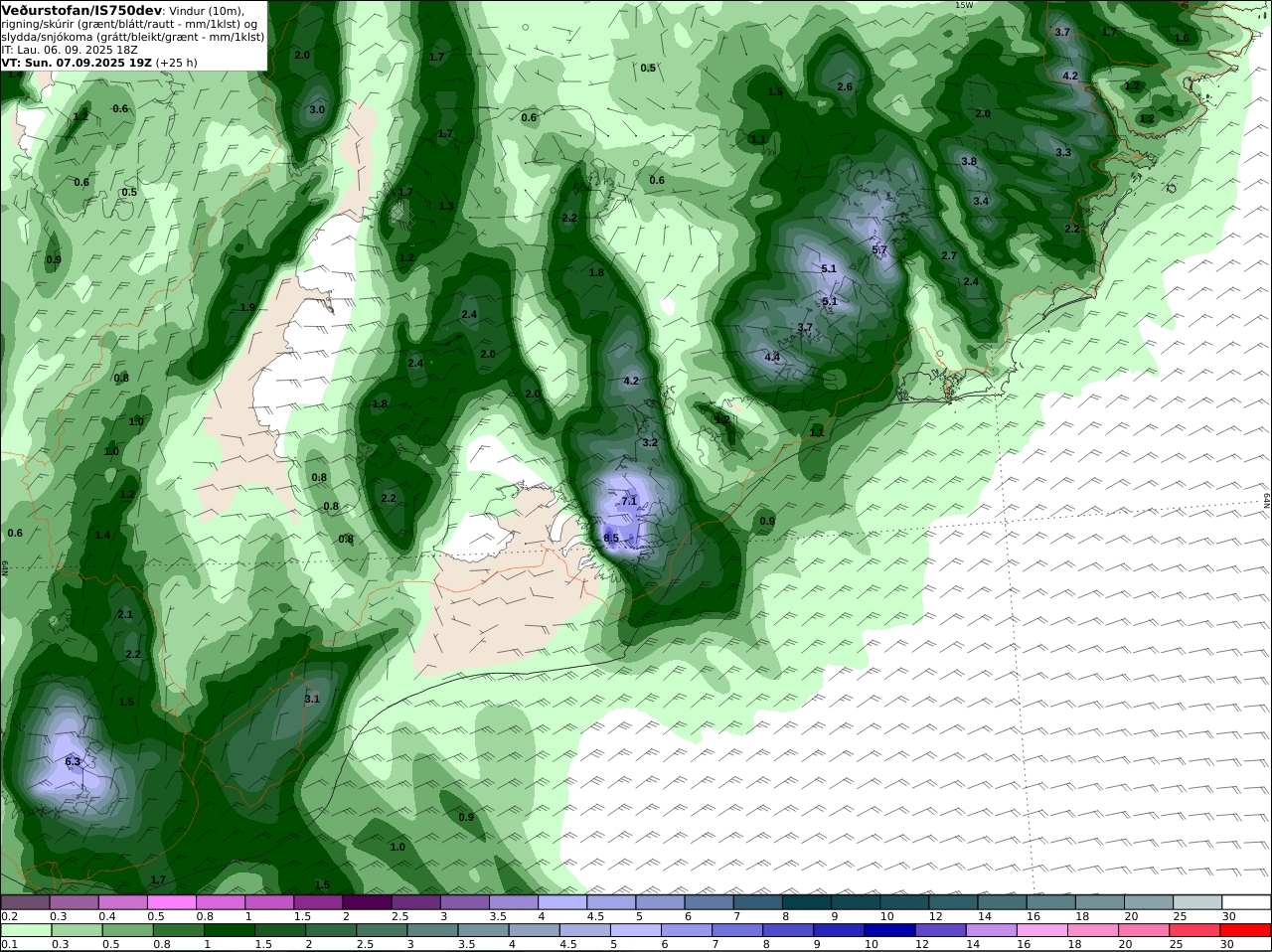
Task: Select upper snow legend swatch labelled 14
Action: coord(1003,902)
